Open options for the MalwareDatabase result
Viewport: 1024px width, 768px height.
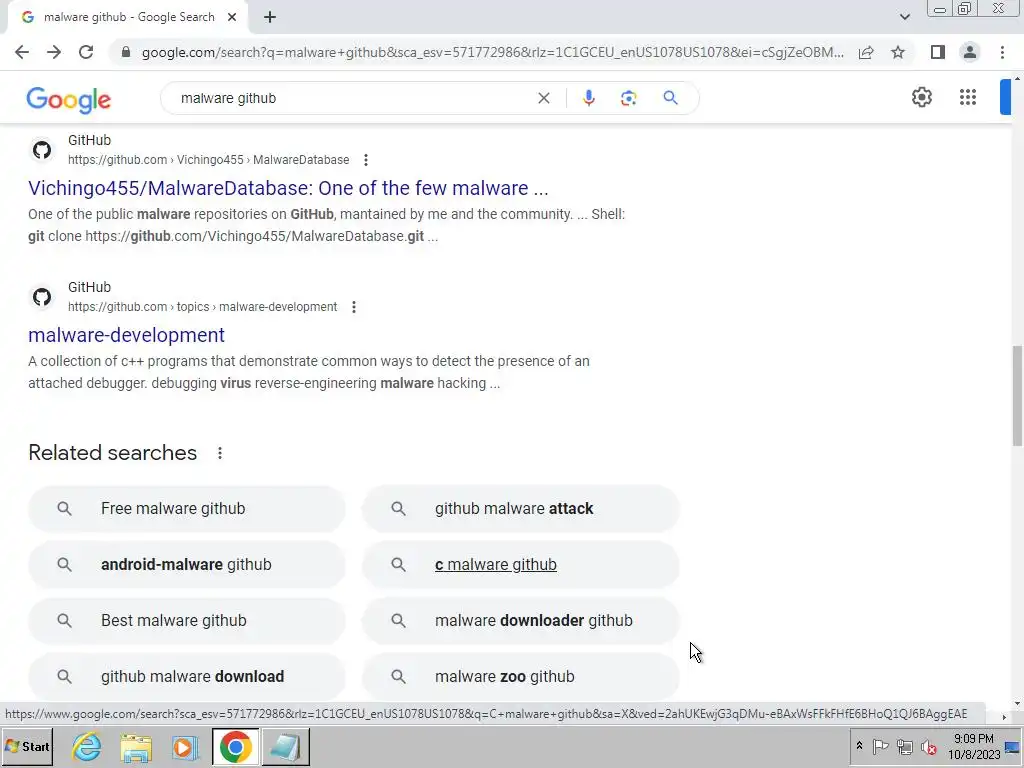tap(366, 160)
